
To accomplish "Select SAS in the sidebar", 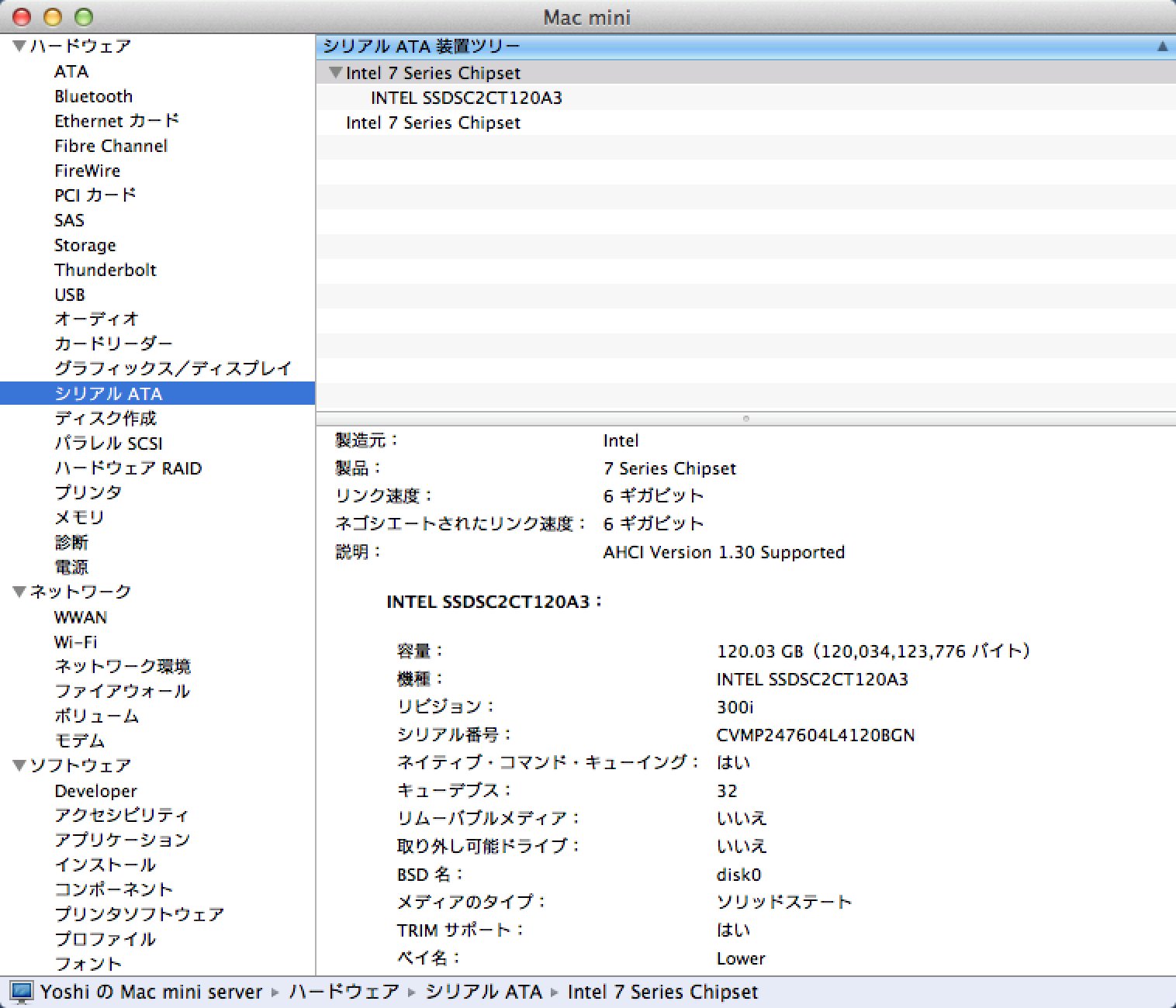I will tap(69, 220).
